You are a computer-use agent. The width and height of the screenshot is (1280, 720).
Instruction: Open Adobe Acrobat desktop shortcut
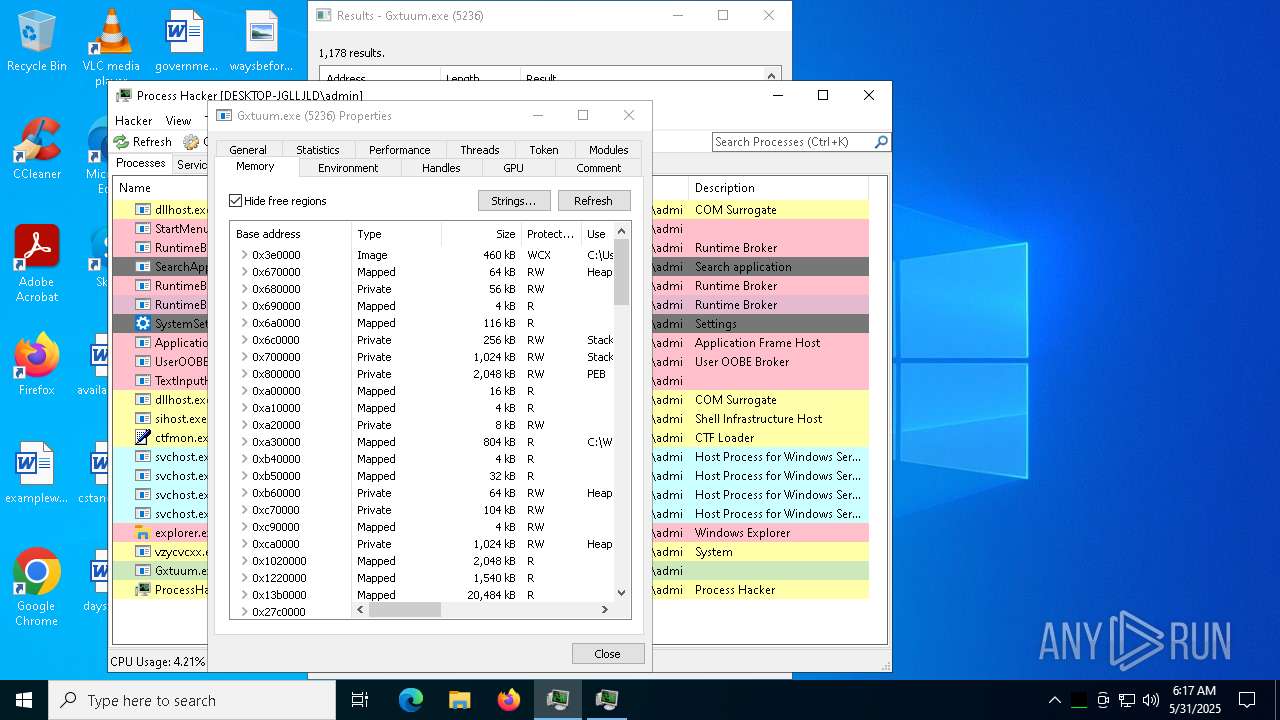point(36,264)
